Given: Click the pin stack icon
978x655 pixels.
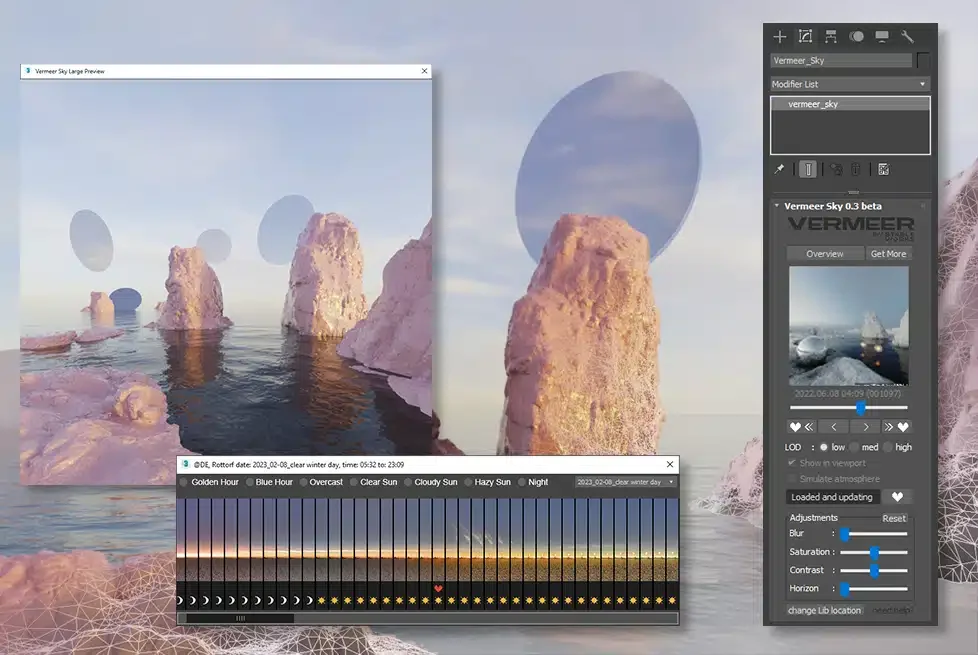Looking at the screenshot, I should click(x=779, y=169).
